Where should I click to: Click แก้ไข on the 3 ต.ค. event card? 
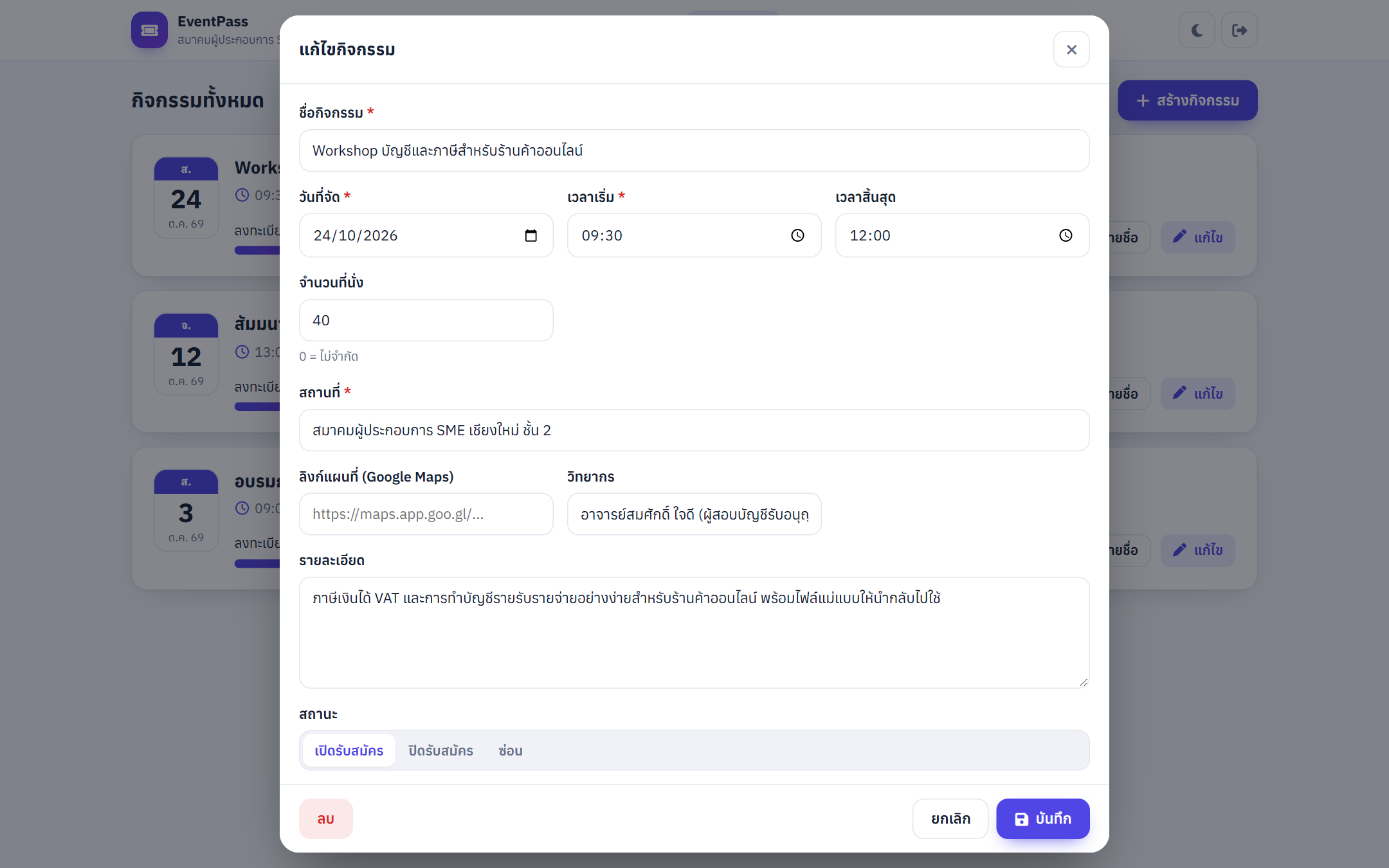pyautogui.click(x=1197, y=550)
